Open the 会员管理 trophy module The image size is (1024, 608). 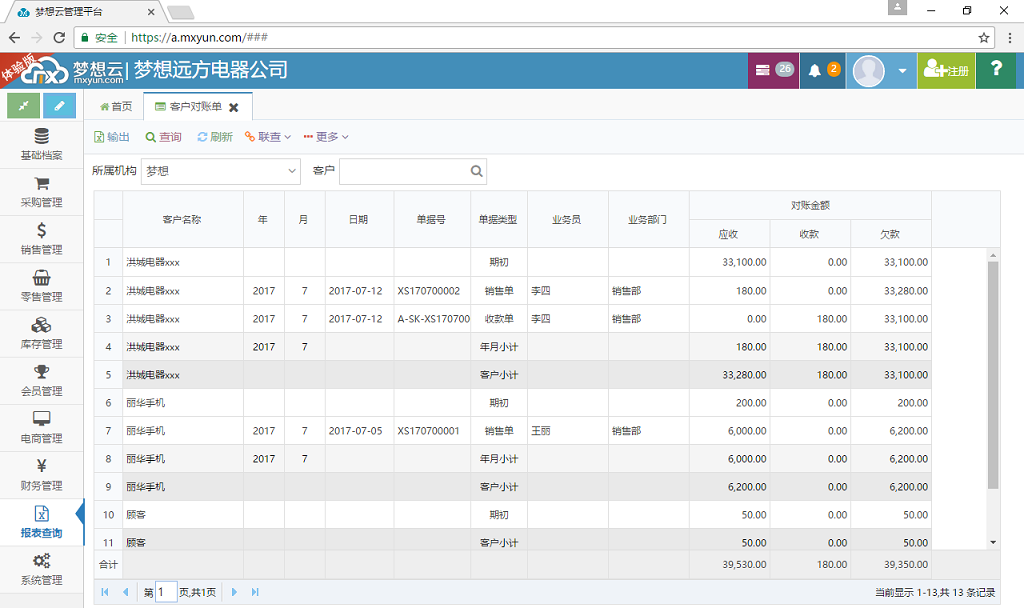click(x=41, y=381)
